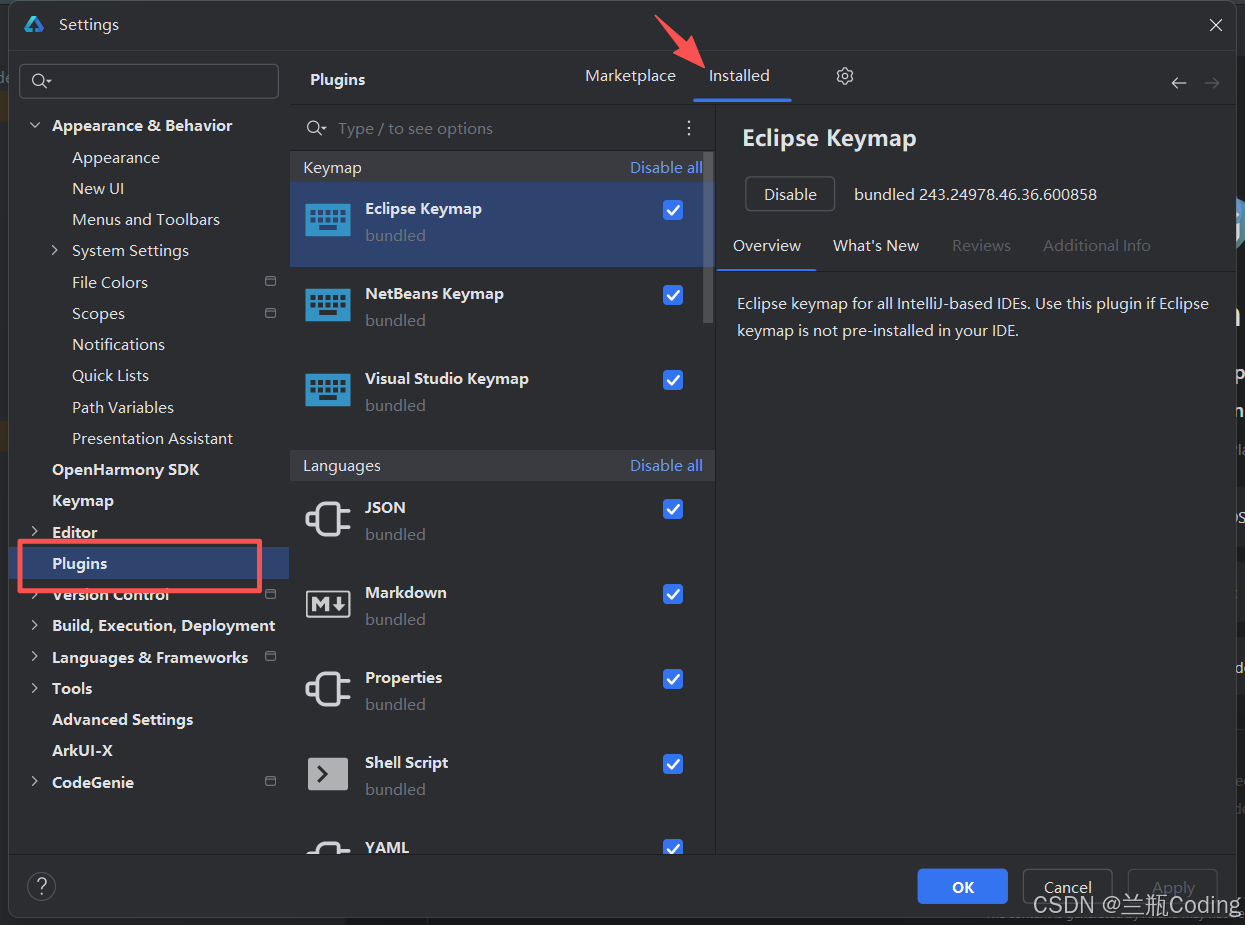Click the File Colors project-level marker icon

[270, 282]
